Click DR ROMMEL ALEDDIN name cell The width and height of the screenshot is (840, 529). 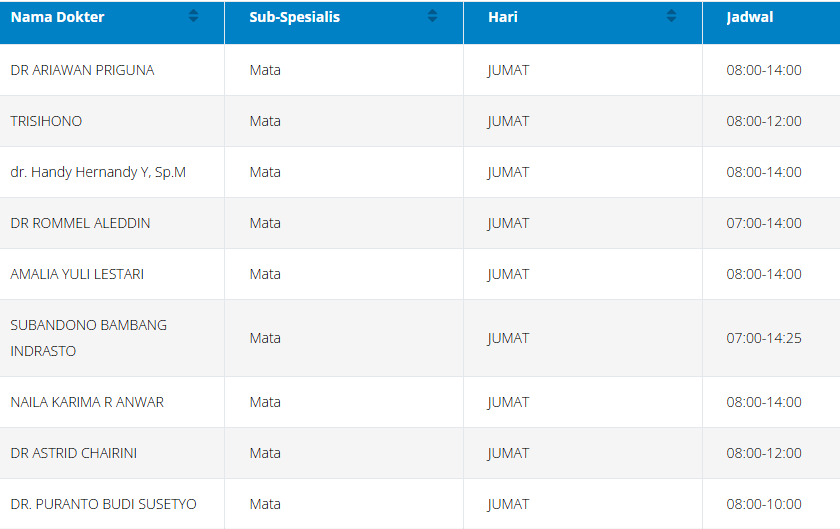pos(80,223)
